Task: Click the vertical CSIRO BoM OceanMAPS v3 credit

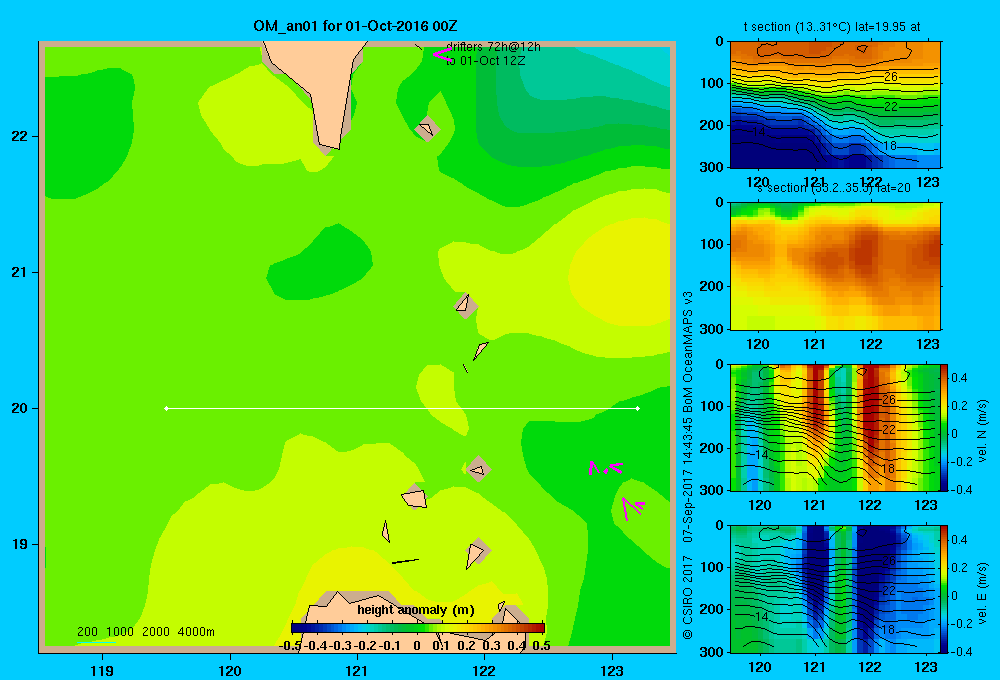Action: click(x=688, y=465)
